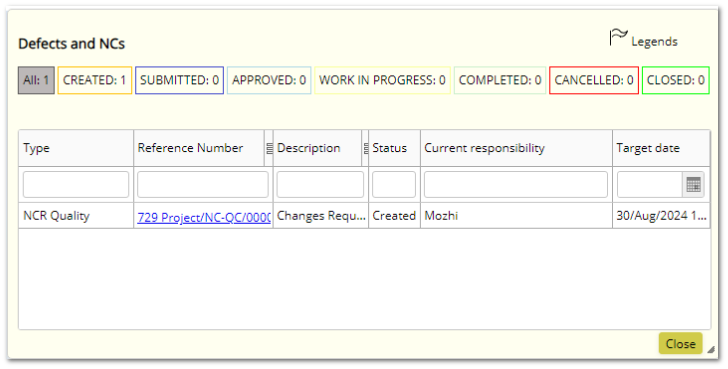Select the 30/Aug/2024 target date cell
The image size is (728, 369).
[661, 216]
